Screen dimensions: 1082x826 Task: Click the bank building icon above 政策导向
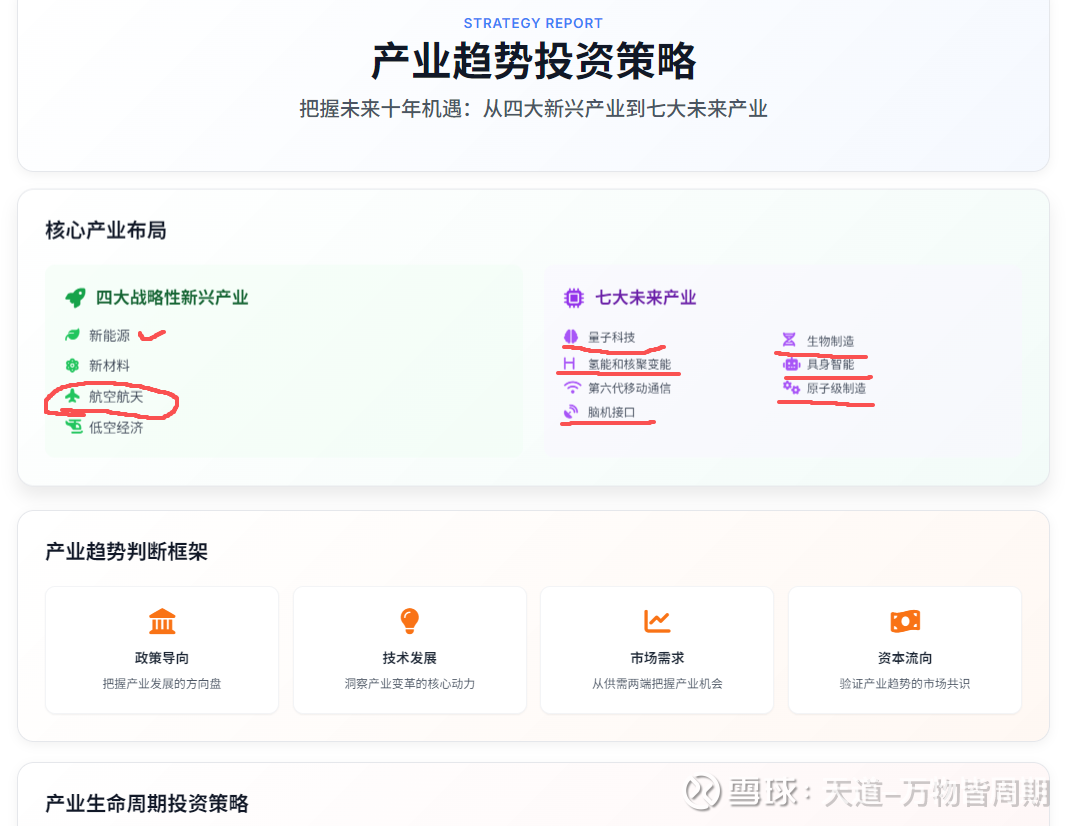tap(162, 621)
